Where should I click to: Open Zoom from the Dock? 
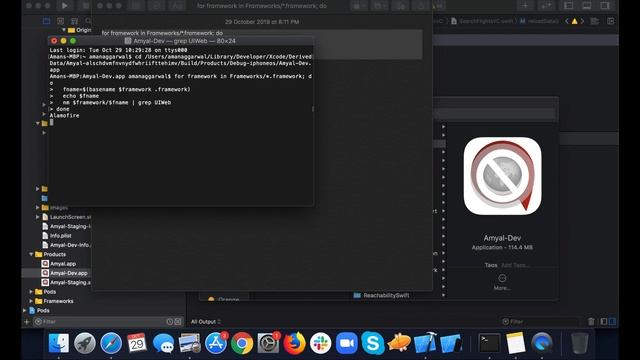(347, 343)
